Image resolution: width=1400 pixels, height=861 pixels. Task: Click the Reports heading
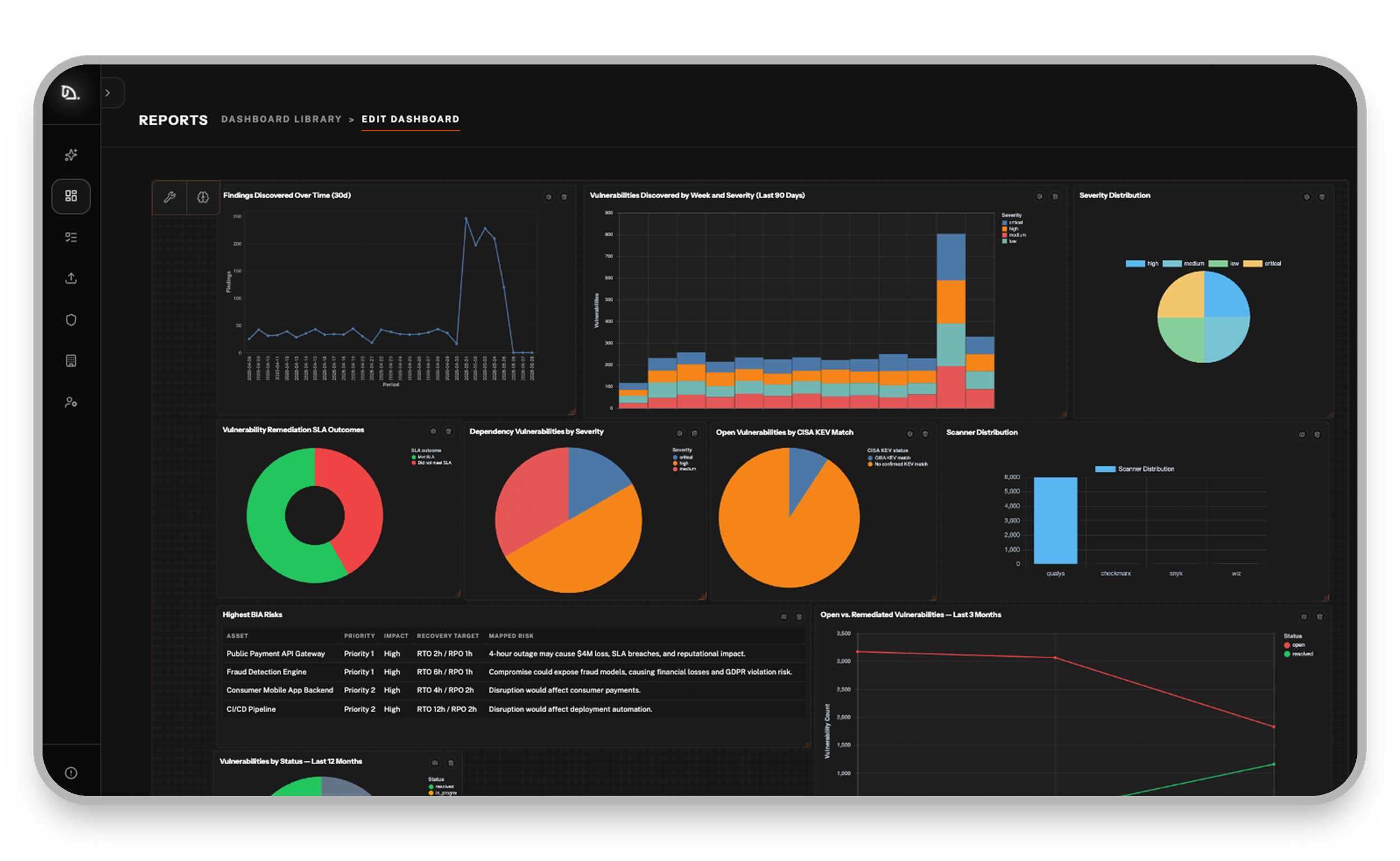pyautogui.click(x=173, y=120)
